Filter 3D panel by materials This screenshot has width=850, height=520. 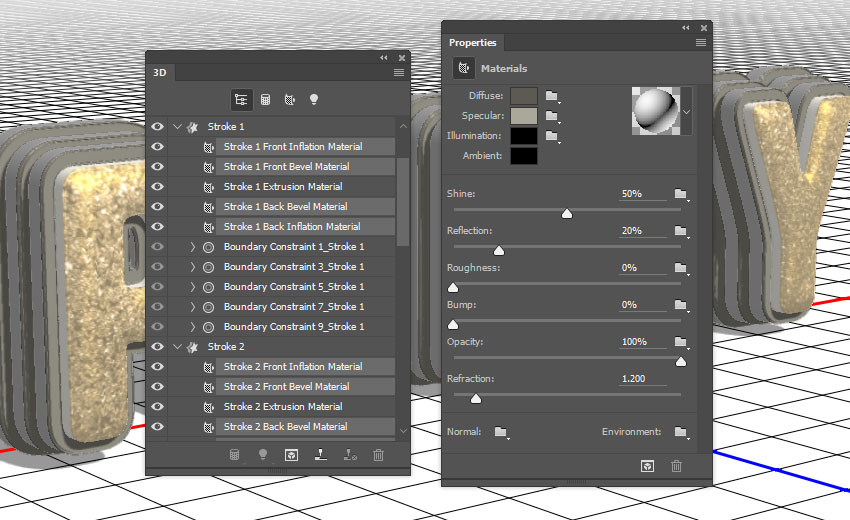point(290,100)
